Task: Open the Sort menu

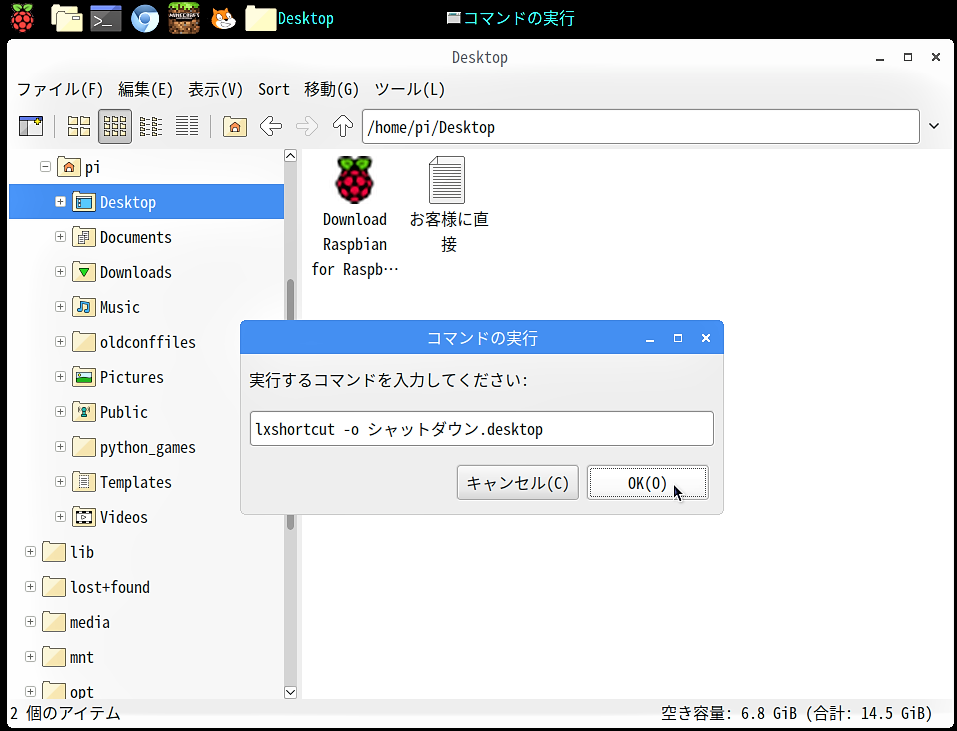Action: [x=273, y=89]
